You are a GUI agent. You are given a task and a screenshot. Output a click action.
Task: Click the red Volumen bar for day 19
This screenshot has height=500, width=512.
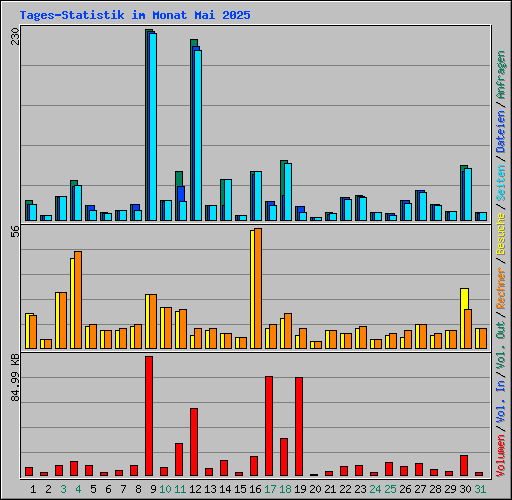(x=299, y=427)
